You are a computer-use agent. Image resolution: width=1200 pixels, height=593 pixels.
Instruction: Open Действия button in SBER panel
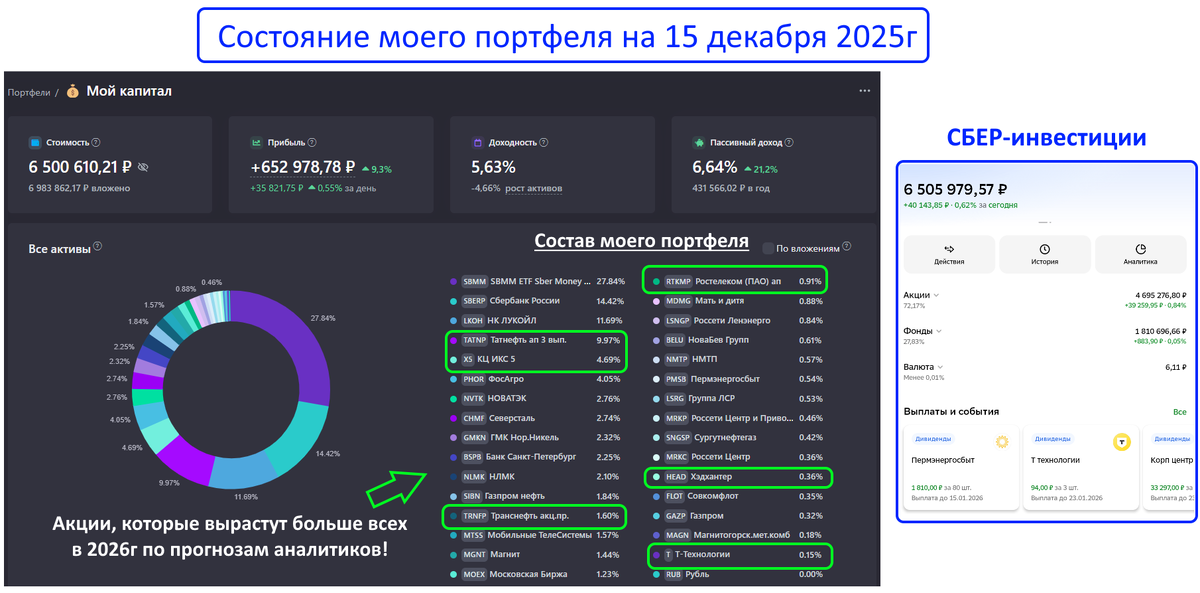pyautogui.click(x=949, y=254)
